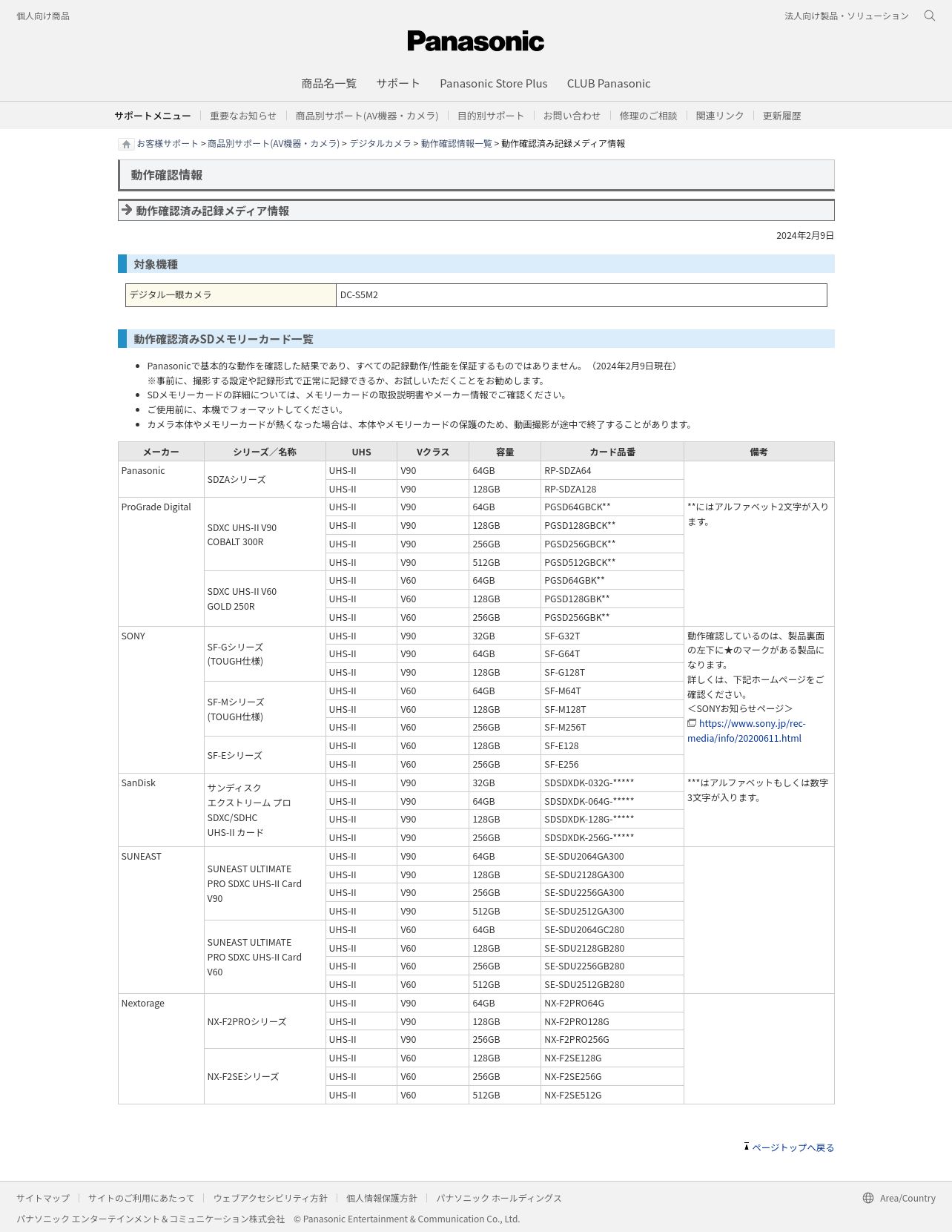
Task: Open the sony.jp rec-media info link
Action: 746,731
